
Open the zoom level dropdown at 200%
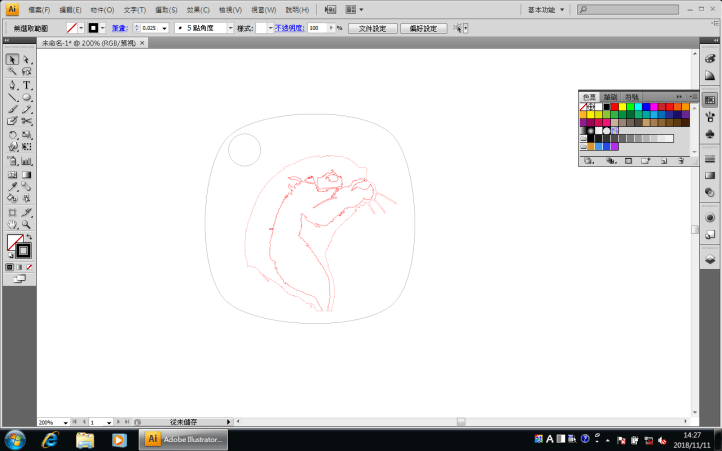(x=66, y=423)
